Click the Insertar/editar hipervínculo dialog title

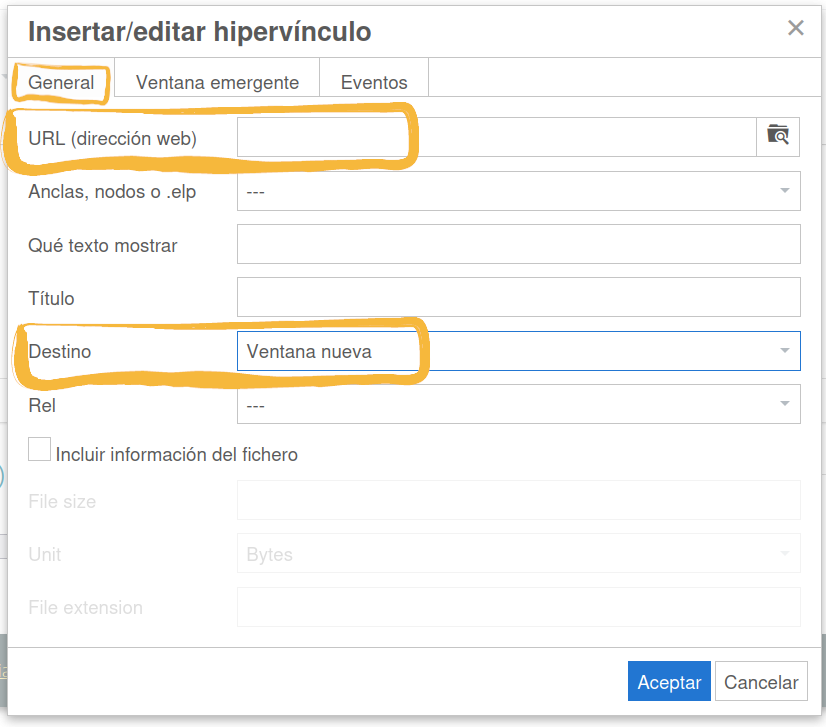point(199,31)
